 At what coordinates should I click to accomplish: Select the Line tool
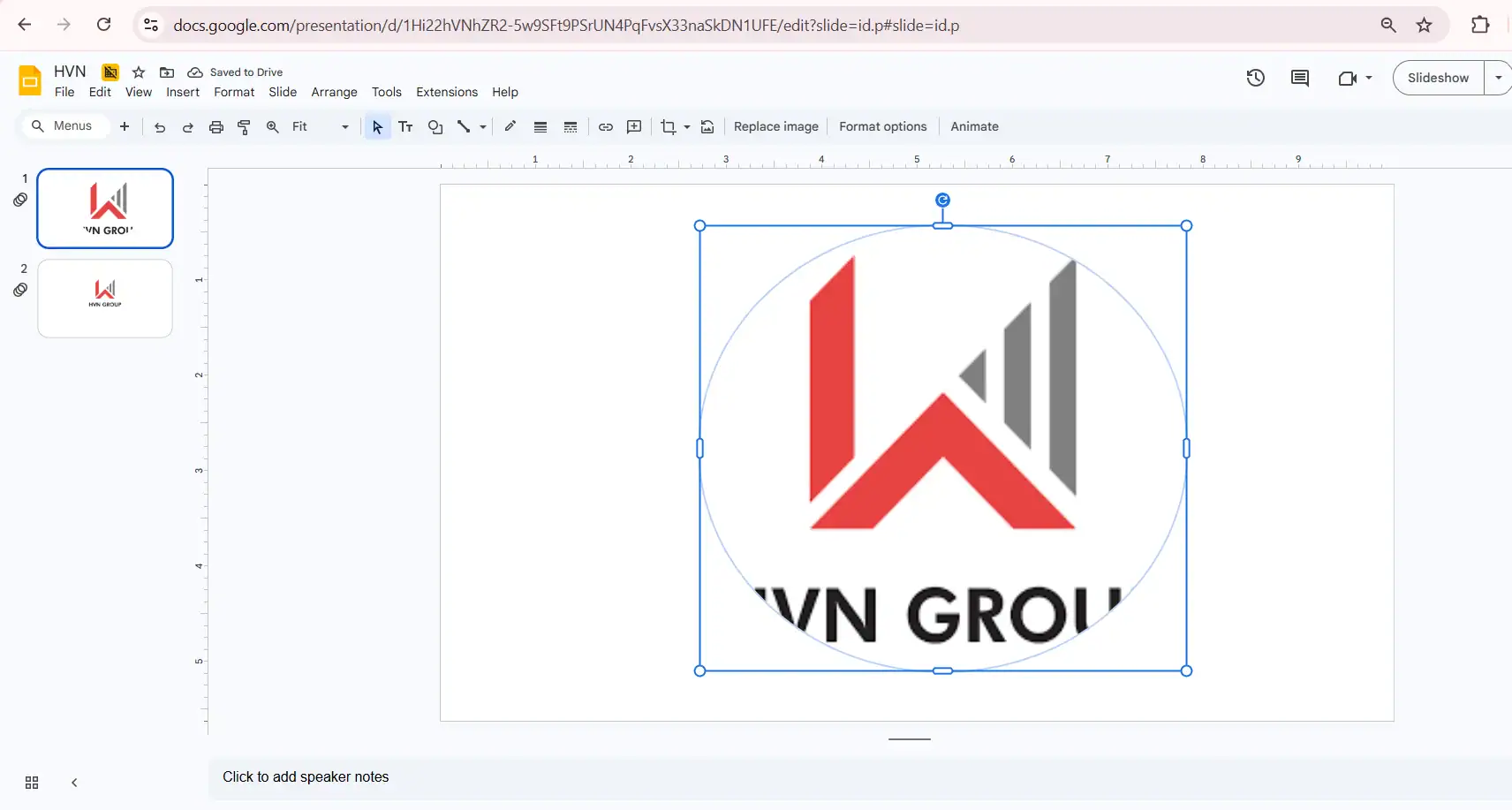[464, 126]
